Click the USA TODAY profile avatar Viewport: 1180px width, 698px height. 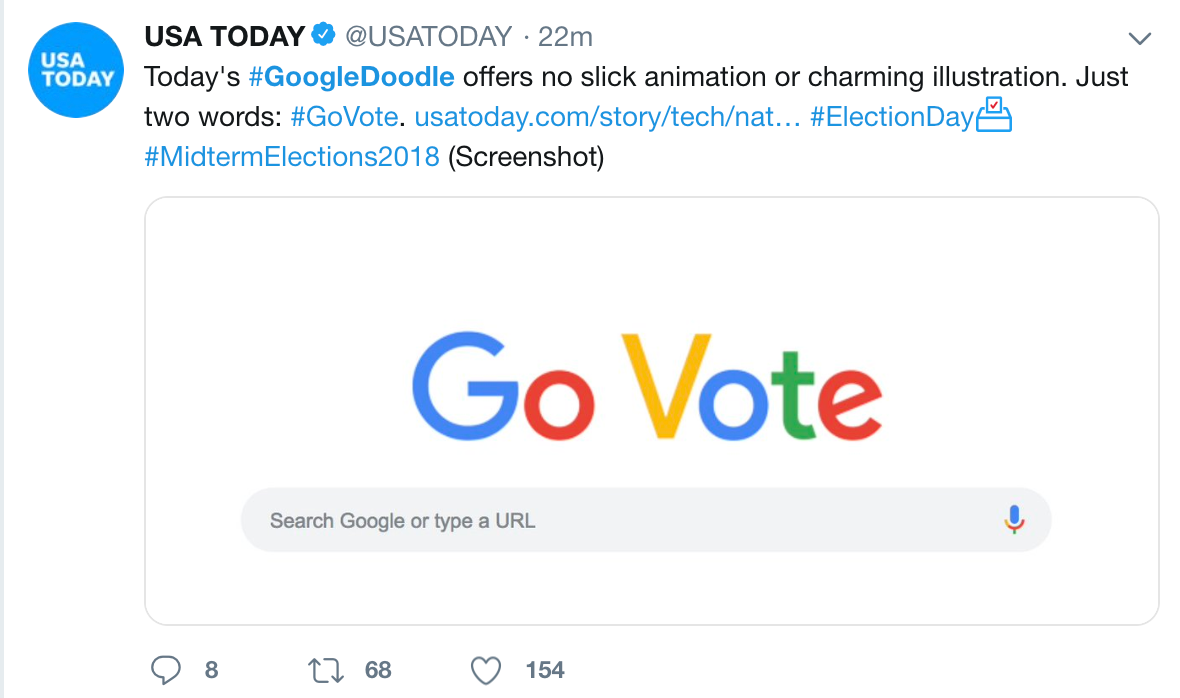75,69
